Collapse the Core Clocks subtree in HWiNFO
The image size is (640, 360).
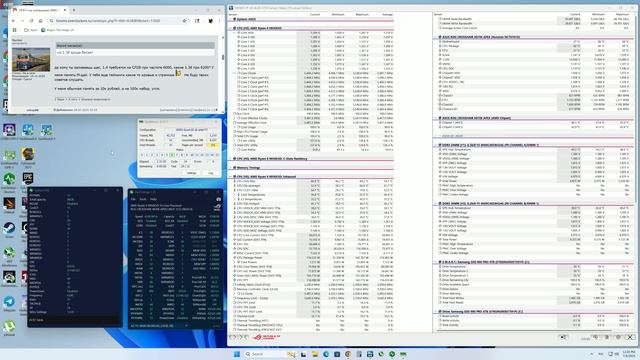[235, 73]
